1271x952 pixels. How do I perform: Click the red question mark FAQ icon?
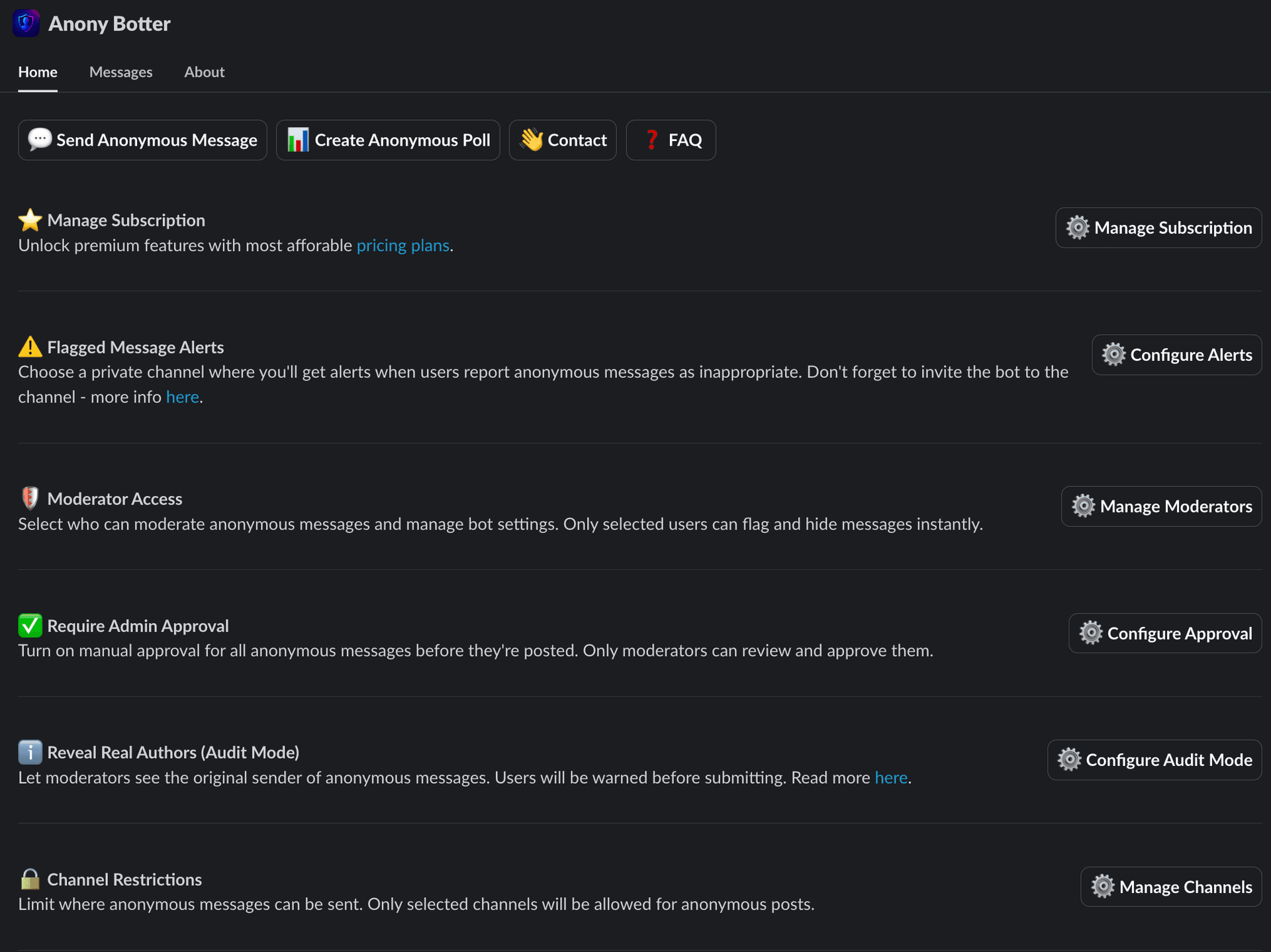651,140
